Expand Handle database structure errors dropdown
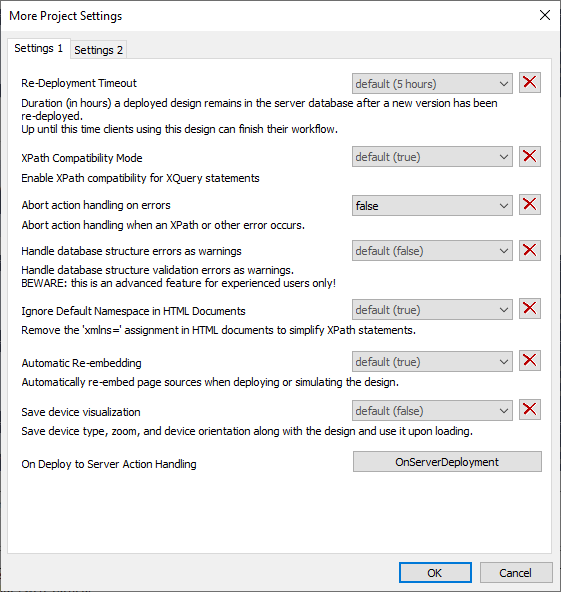This screenshot has width=561, height=592. coord(432,251)
